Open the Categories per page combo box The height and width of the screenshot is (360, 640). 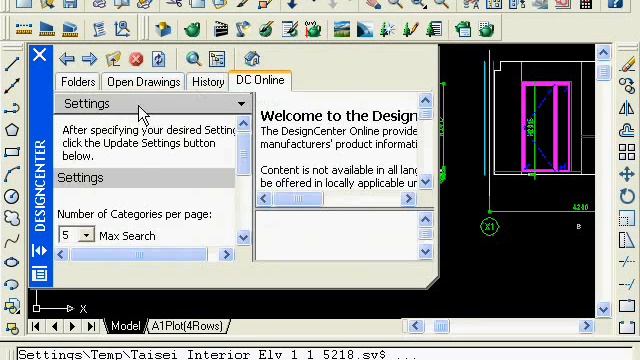tap(76, 236)
